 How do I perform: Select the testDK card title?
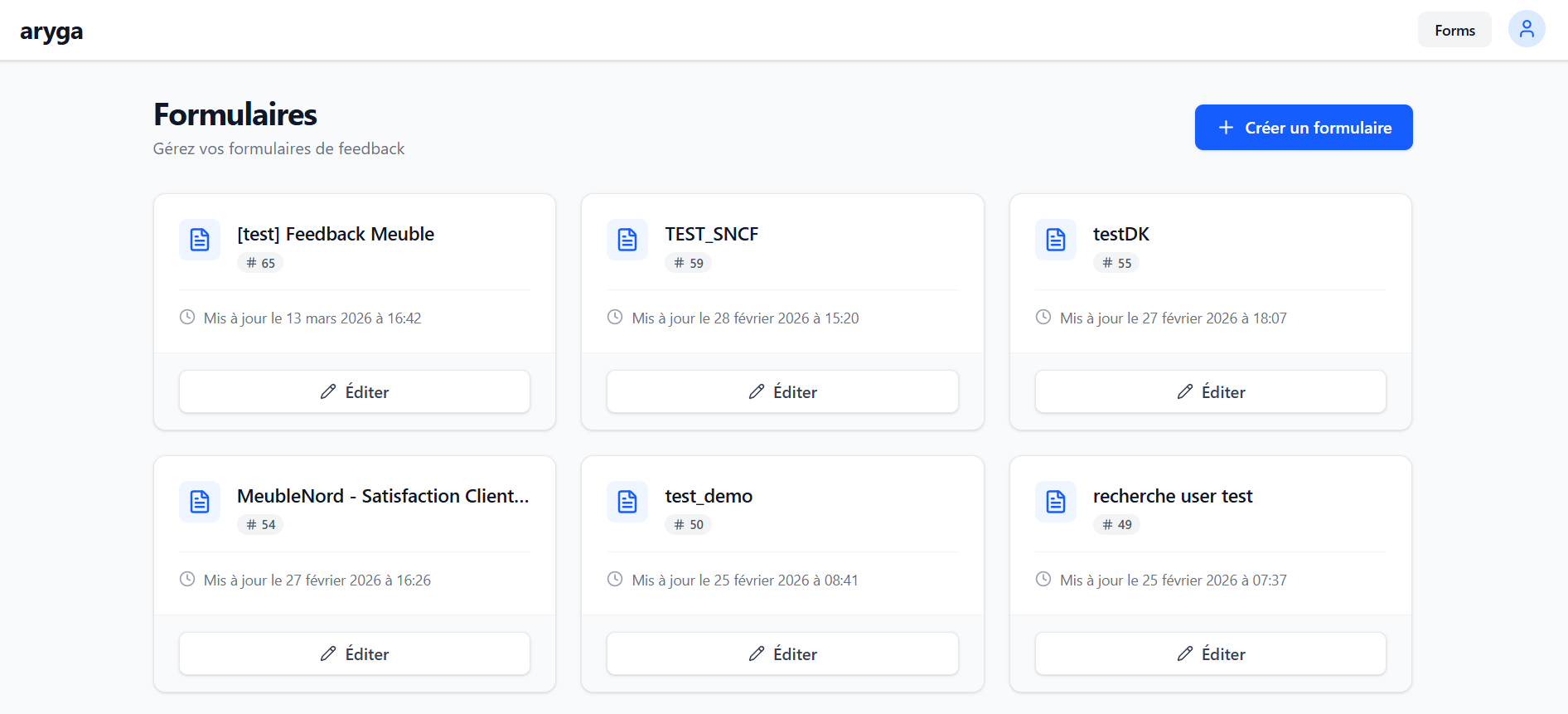click(1121, 234)
